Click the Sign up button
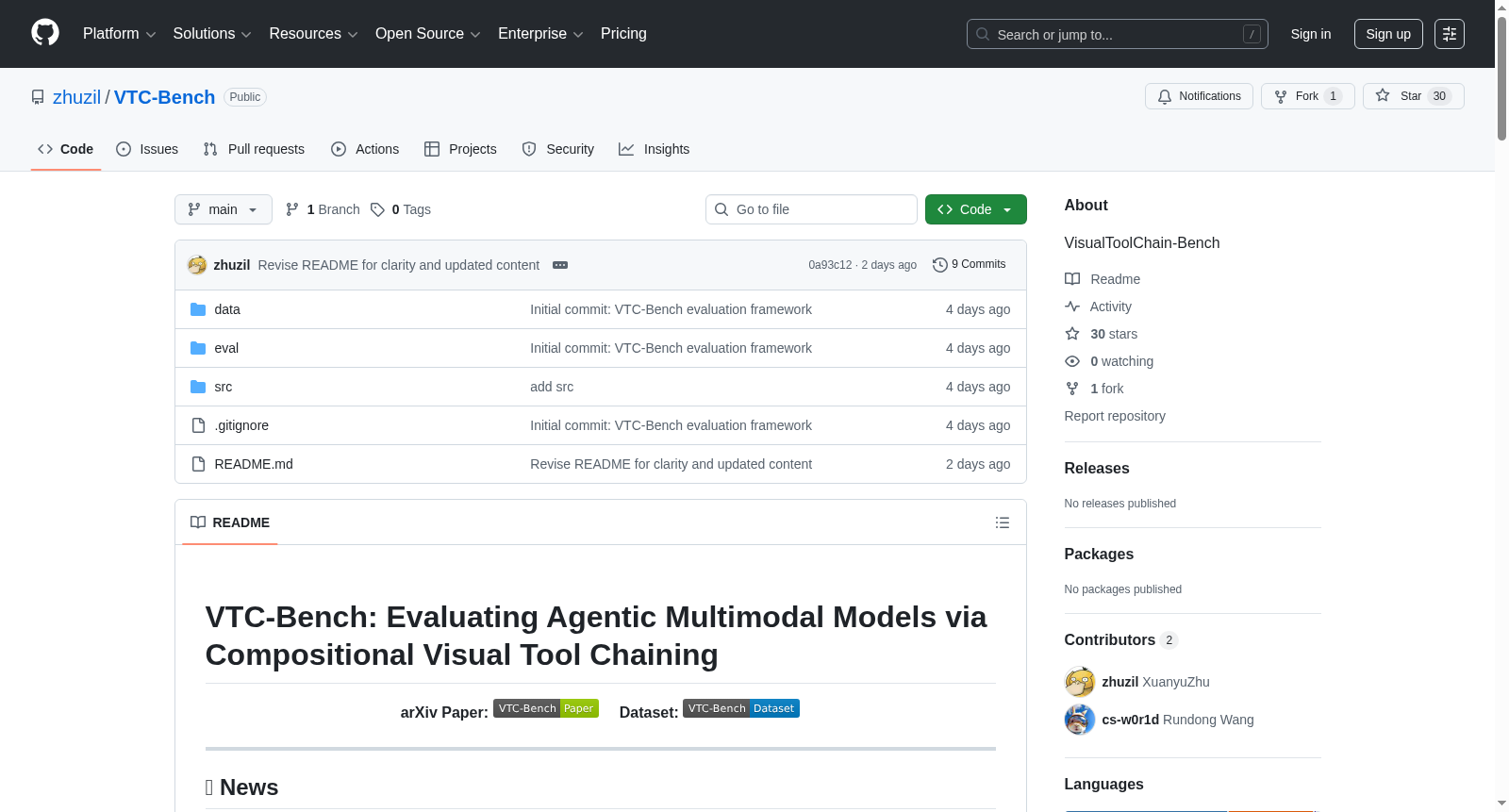Image resolution: width=1509 pixels, height=812 pixels. coord(1388,34)
